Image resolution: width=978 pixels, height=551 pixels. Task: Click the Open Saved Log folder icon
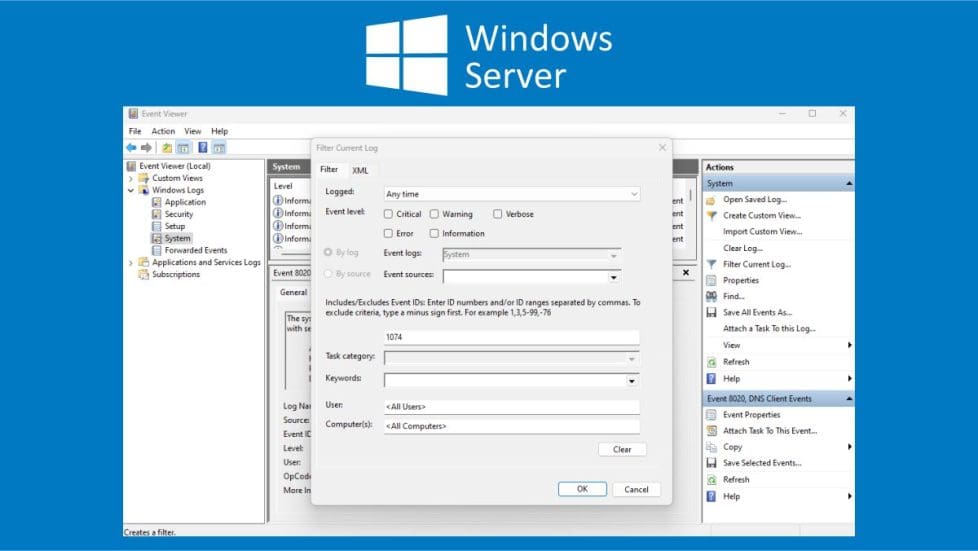coord(712,200)
